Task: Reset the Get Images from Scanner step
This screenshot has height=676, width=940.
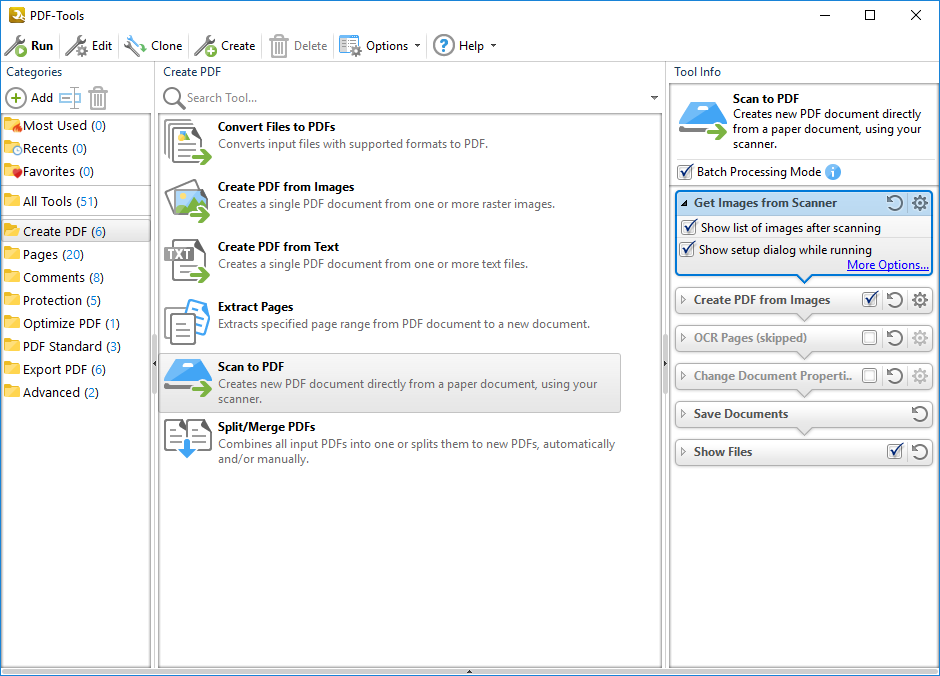Action: 894,203
